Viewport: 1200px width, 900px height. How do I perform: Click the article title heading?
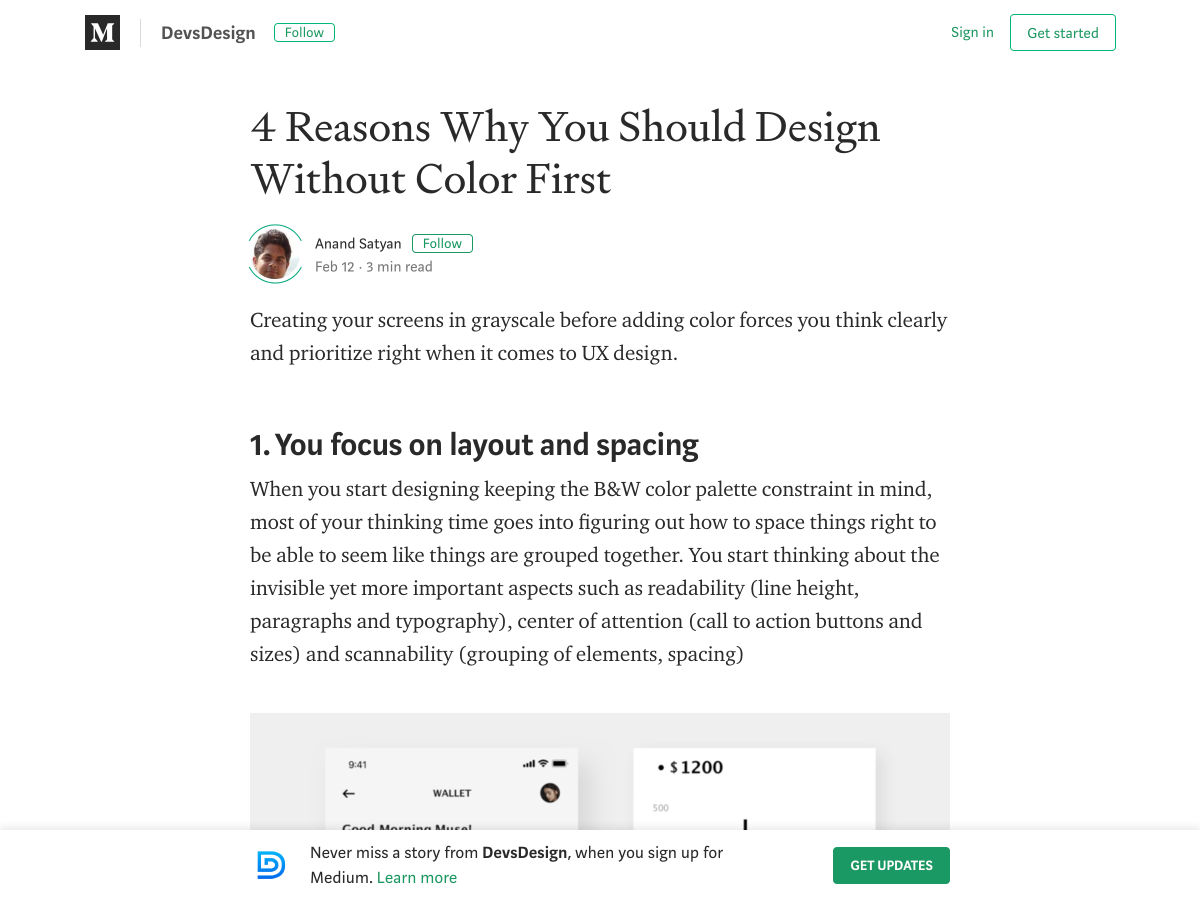pyautogui.click(x=565, y=153)
